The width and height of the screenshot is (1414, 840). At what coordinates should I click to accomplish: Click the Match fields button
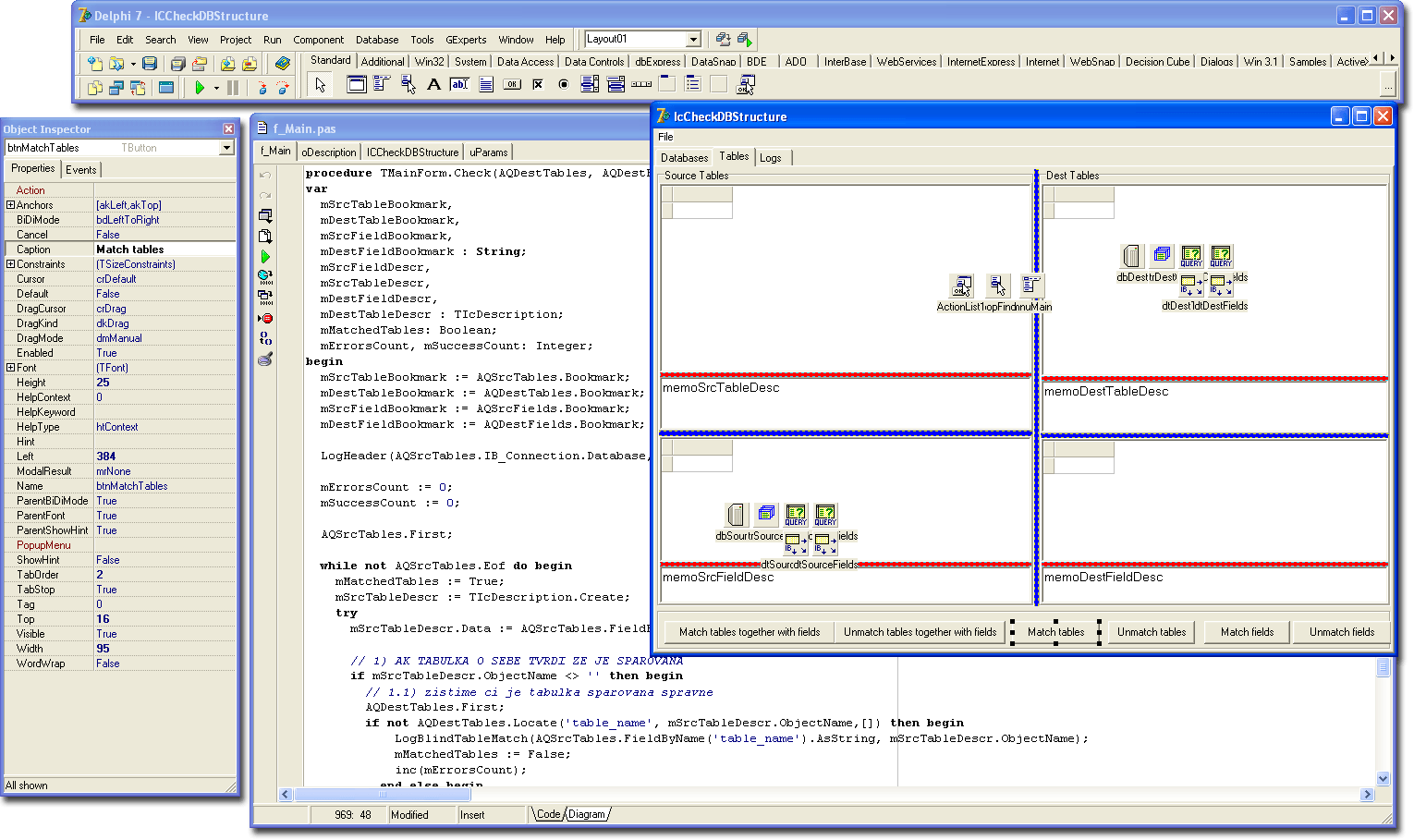click(1247, 632)
